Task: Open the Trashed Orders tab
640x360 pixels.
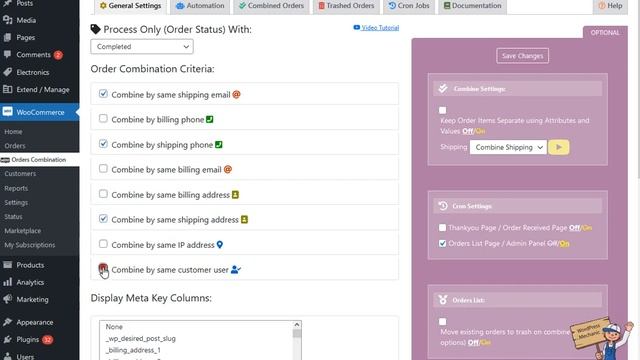Action: tap(346, 6)
